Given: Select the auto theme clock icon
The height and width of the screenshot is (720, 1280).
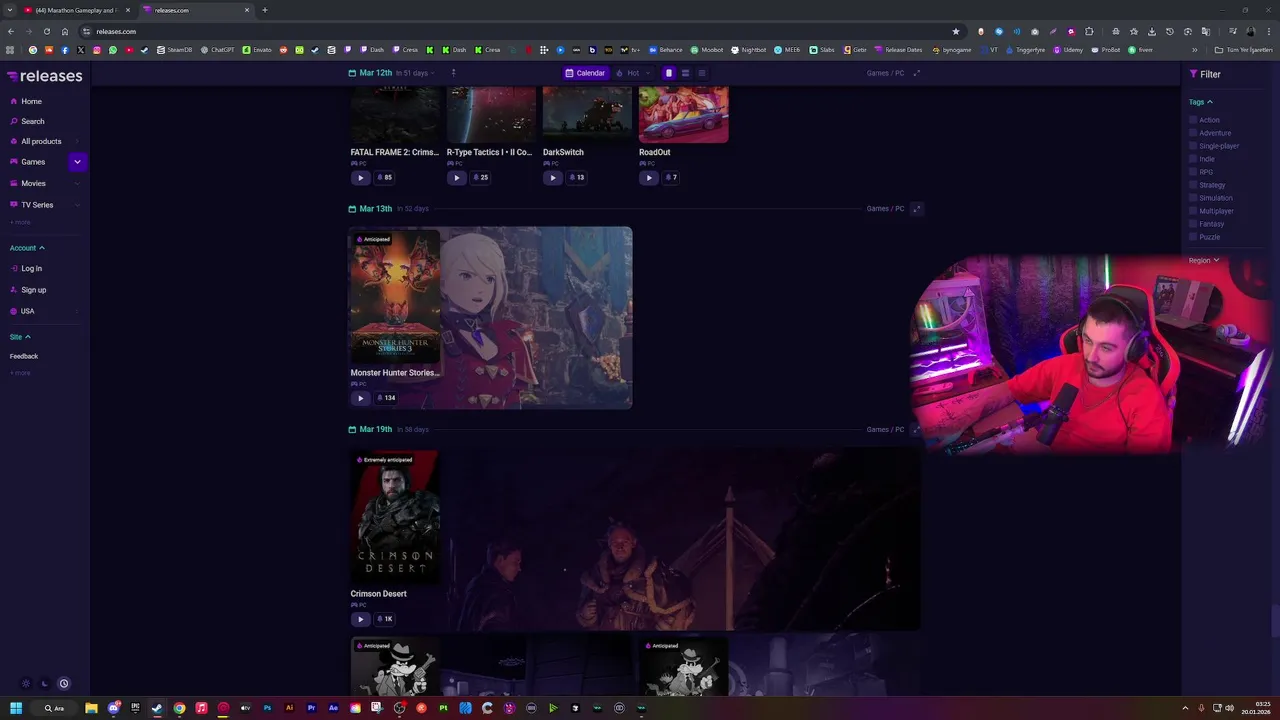Looking at the screenshot, I should (x=64, y=684).
